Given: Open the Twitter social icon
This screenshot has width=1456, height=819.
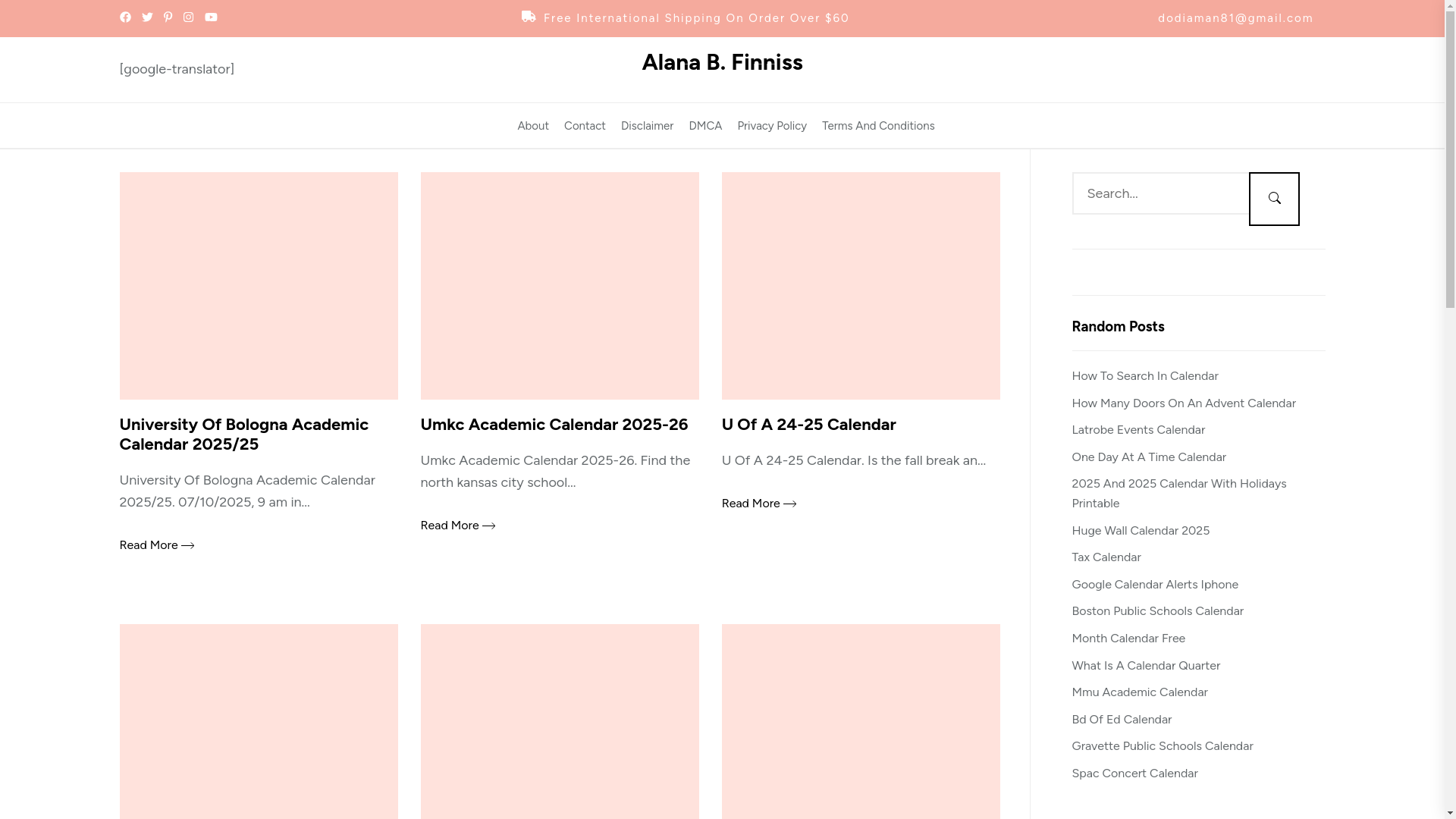Looking at the screenshot, I should click(147, 17).
